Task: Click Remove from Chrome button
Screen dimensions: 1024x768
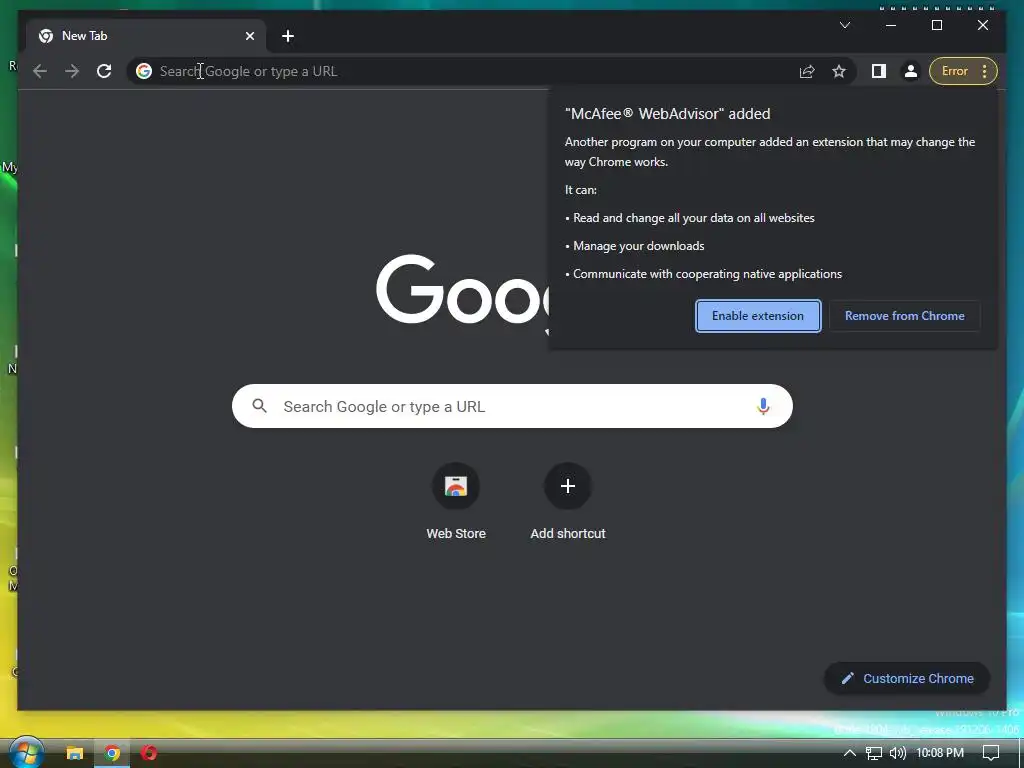Action: click(904, 316)
